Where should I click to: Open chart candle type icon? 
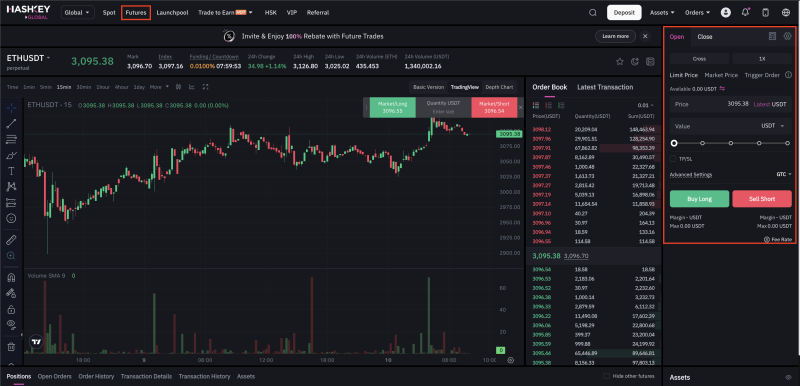(x=178, y=87)
